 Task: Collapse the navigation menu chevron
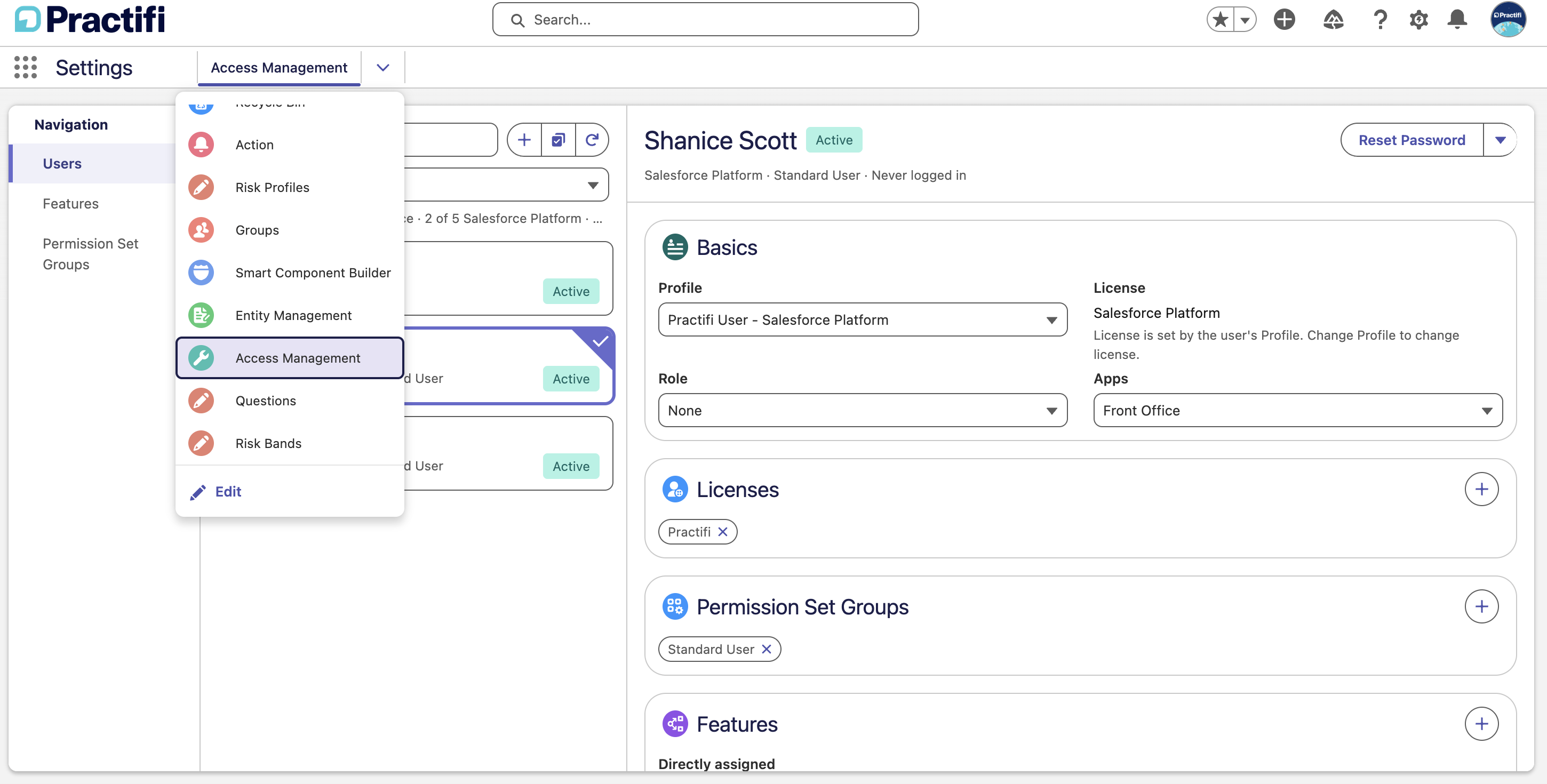(383, 67)
